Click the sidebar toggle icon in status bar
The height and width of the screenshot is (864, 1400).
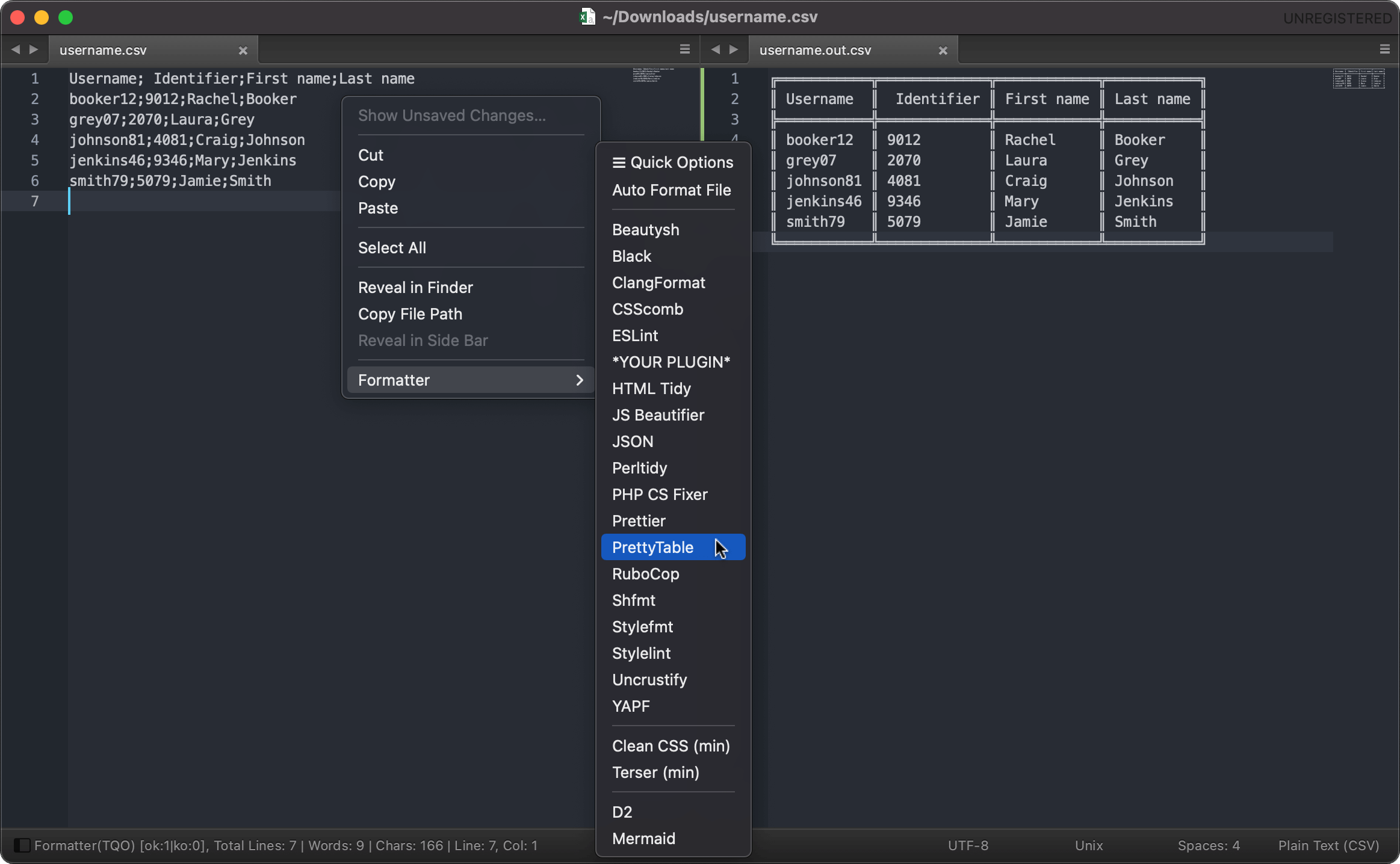point(22,845)
